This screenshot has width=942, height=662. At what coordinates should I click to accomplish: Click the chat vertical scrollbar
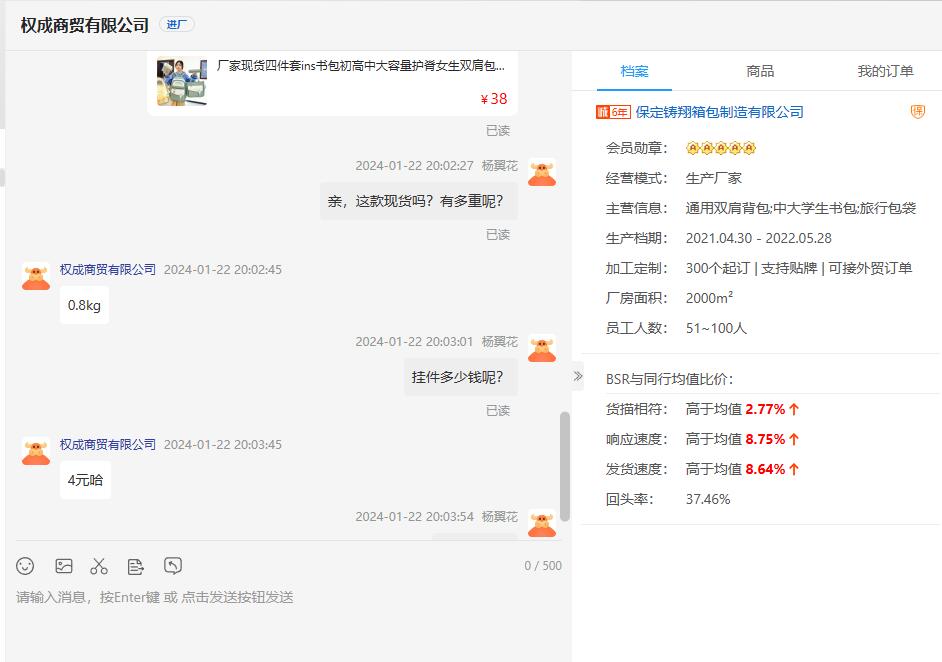coord(565,465)
